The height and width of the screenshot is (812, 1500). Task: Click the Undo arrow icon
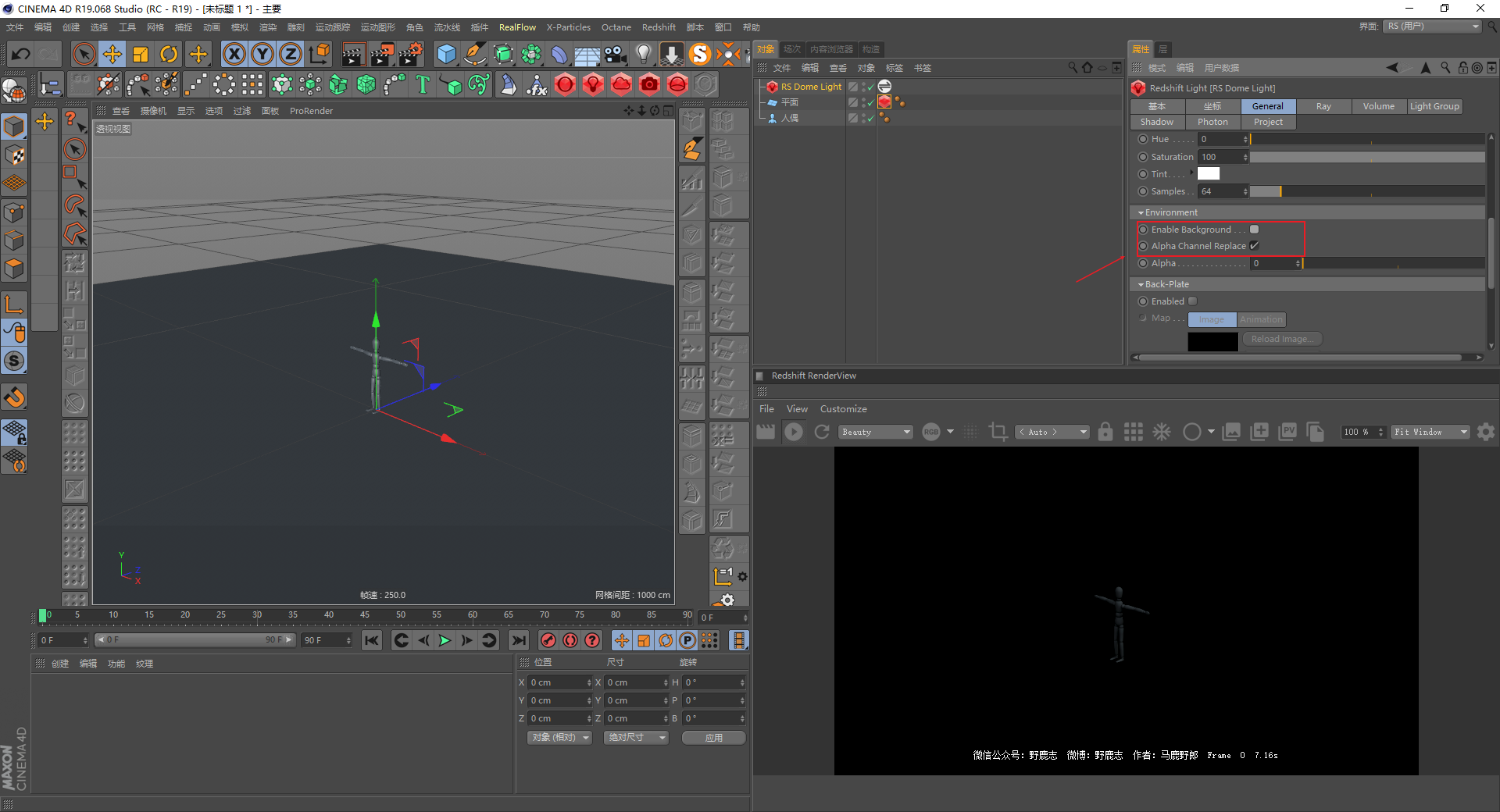pyautogui.click(x=21, y=54)
